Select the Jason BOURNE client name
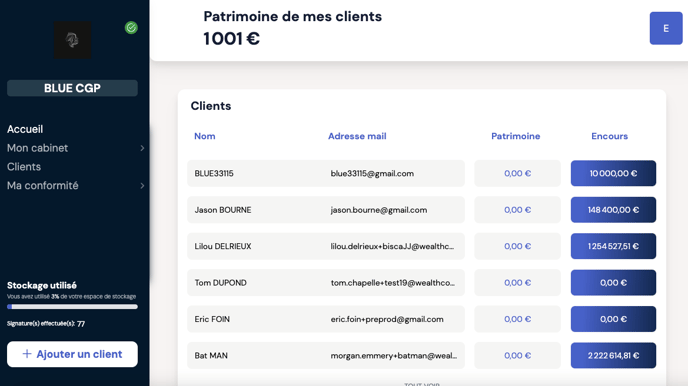This screenshot has width=688, height=386. tap(223, 210)
